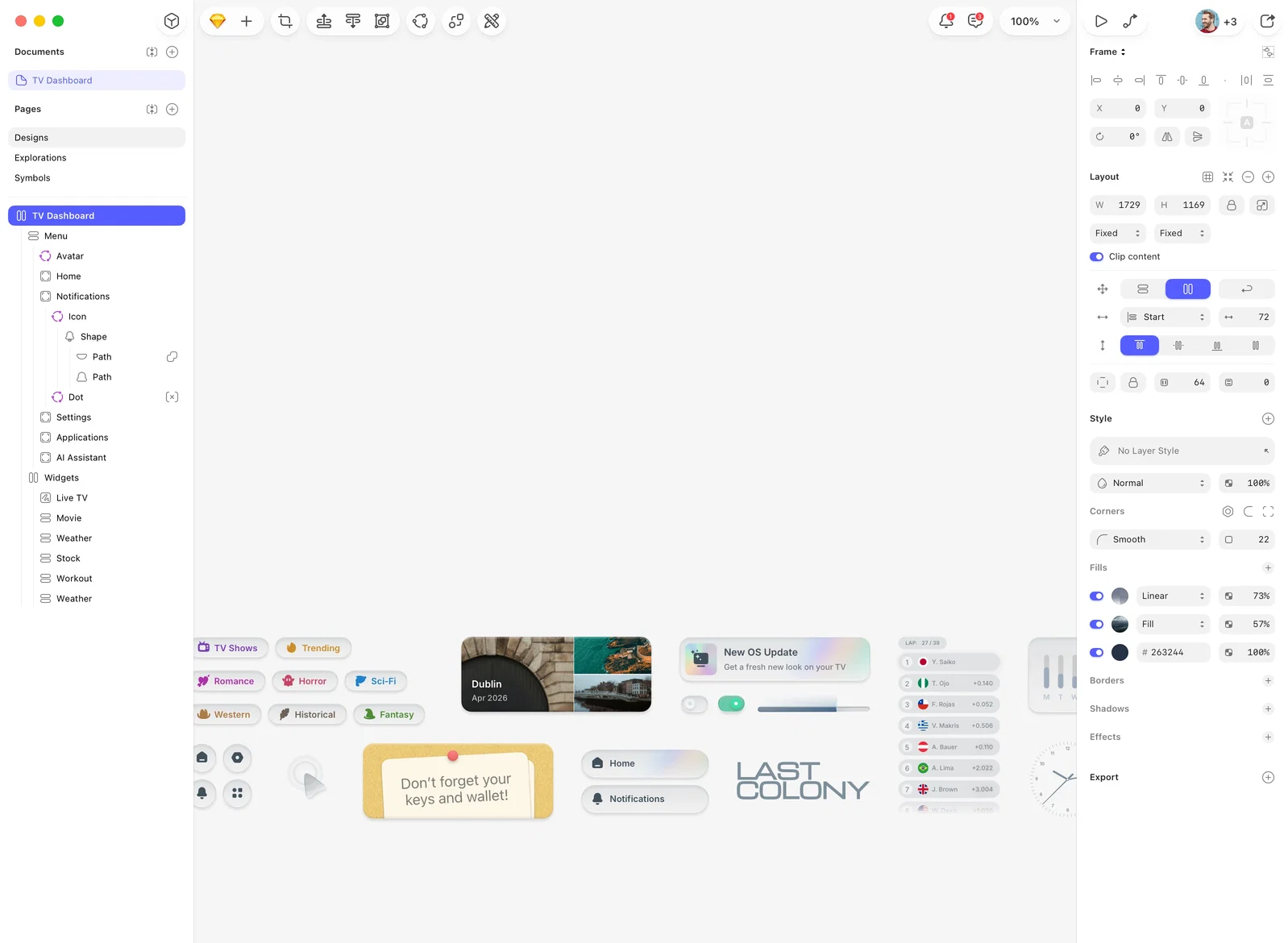Click the wrap layout direction button
The image size is (1288, 943).
pos(1247,289)
